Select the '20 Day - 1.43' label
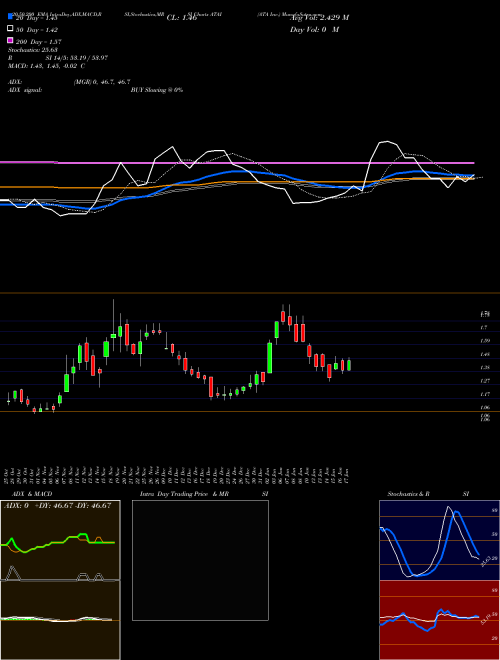Viewport: 500px width, 660px height. 36,18
